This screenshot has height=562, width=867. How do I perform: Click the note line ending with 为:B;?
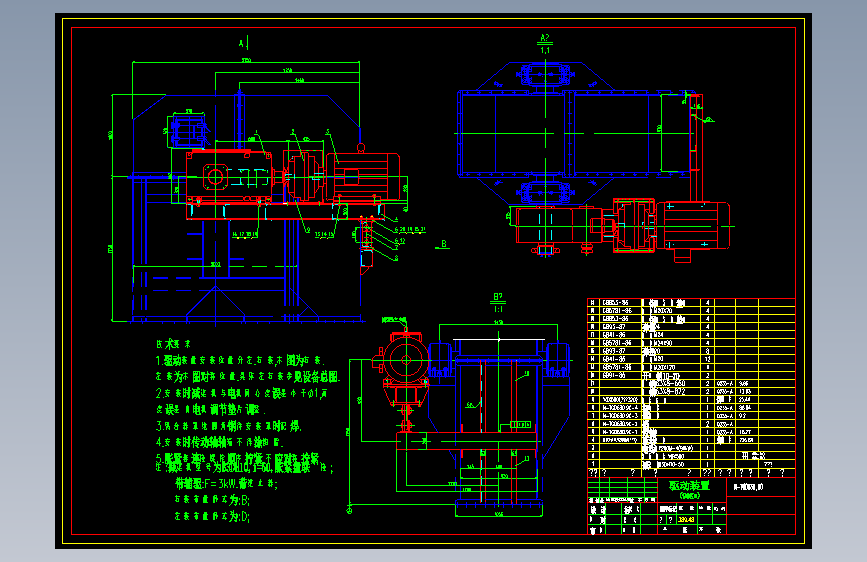[212, 500]
